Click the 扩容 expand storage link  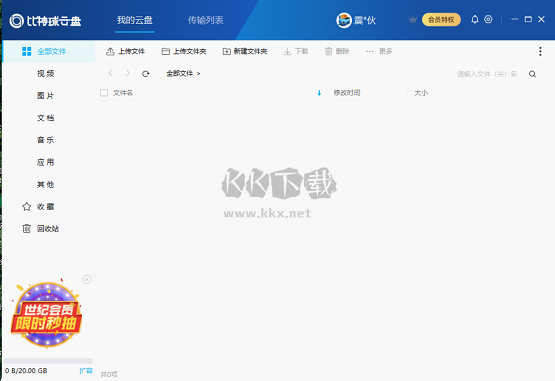click(86, 370)
